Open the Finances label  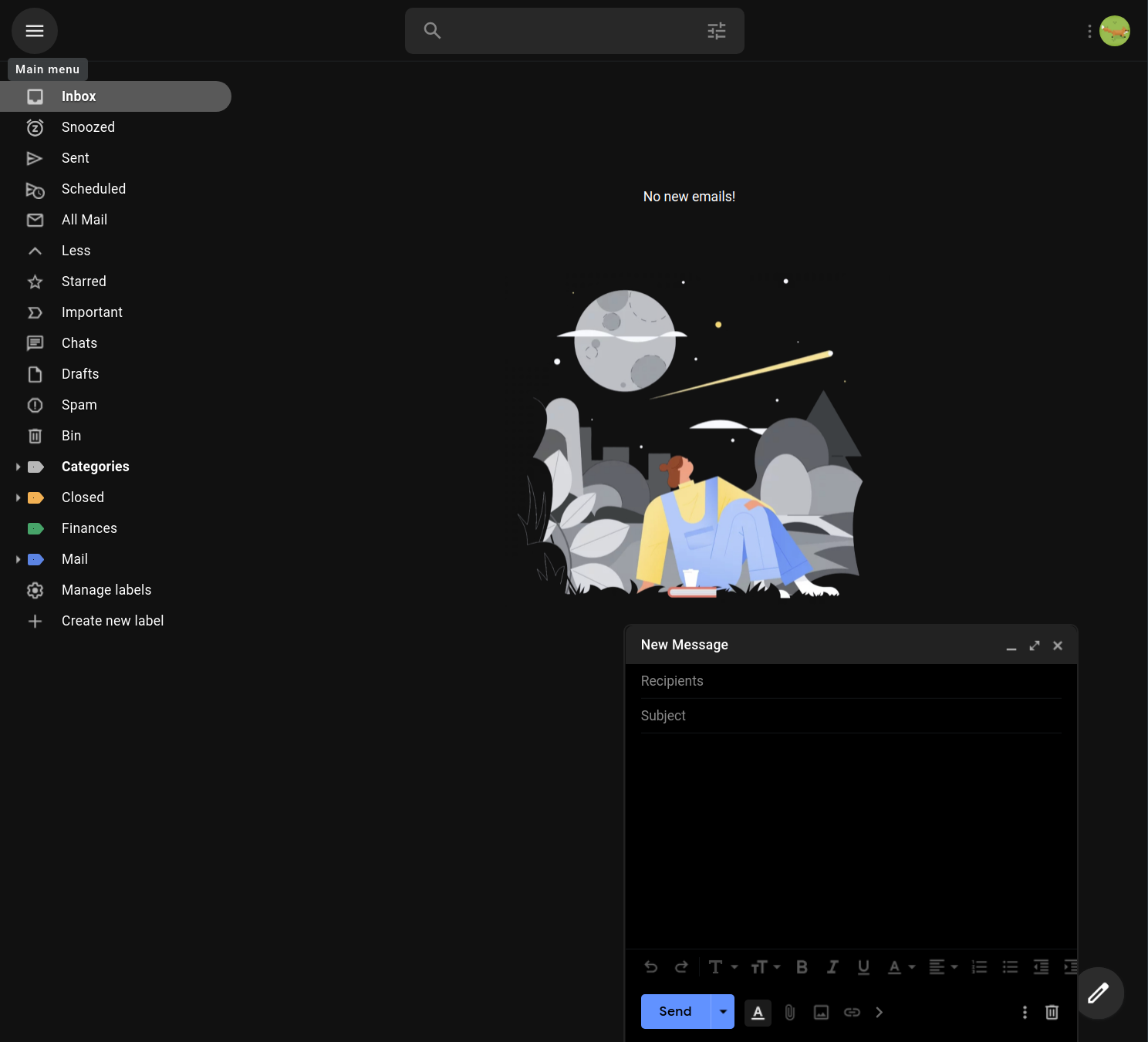click(x=89, y=528)
